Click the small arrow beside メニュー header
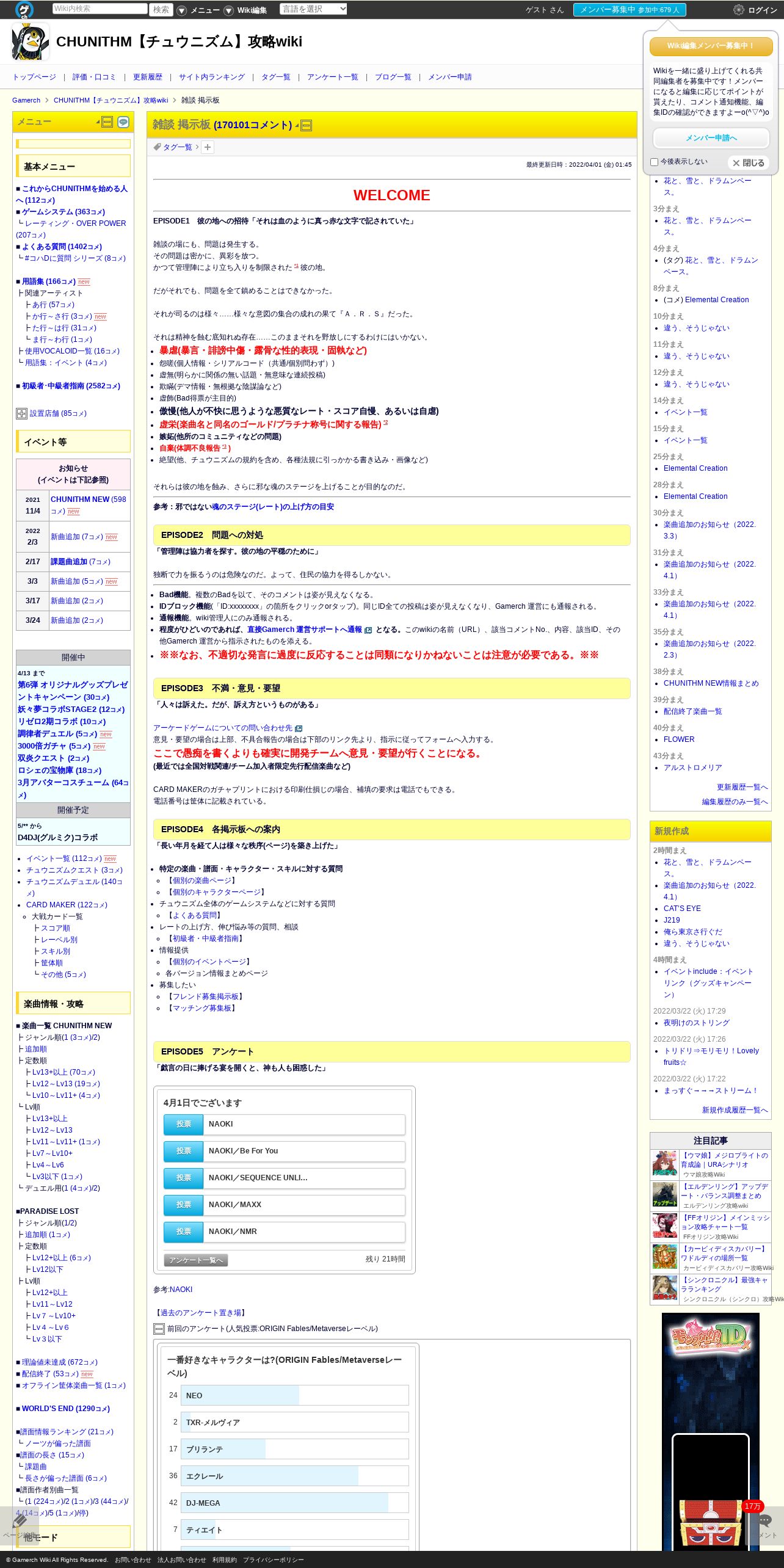The height and width of the screenshot is (1568, 784). coord(98,122)
